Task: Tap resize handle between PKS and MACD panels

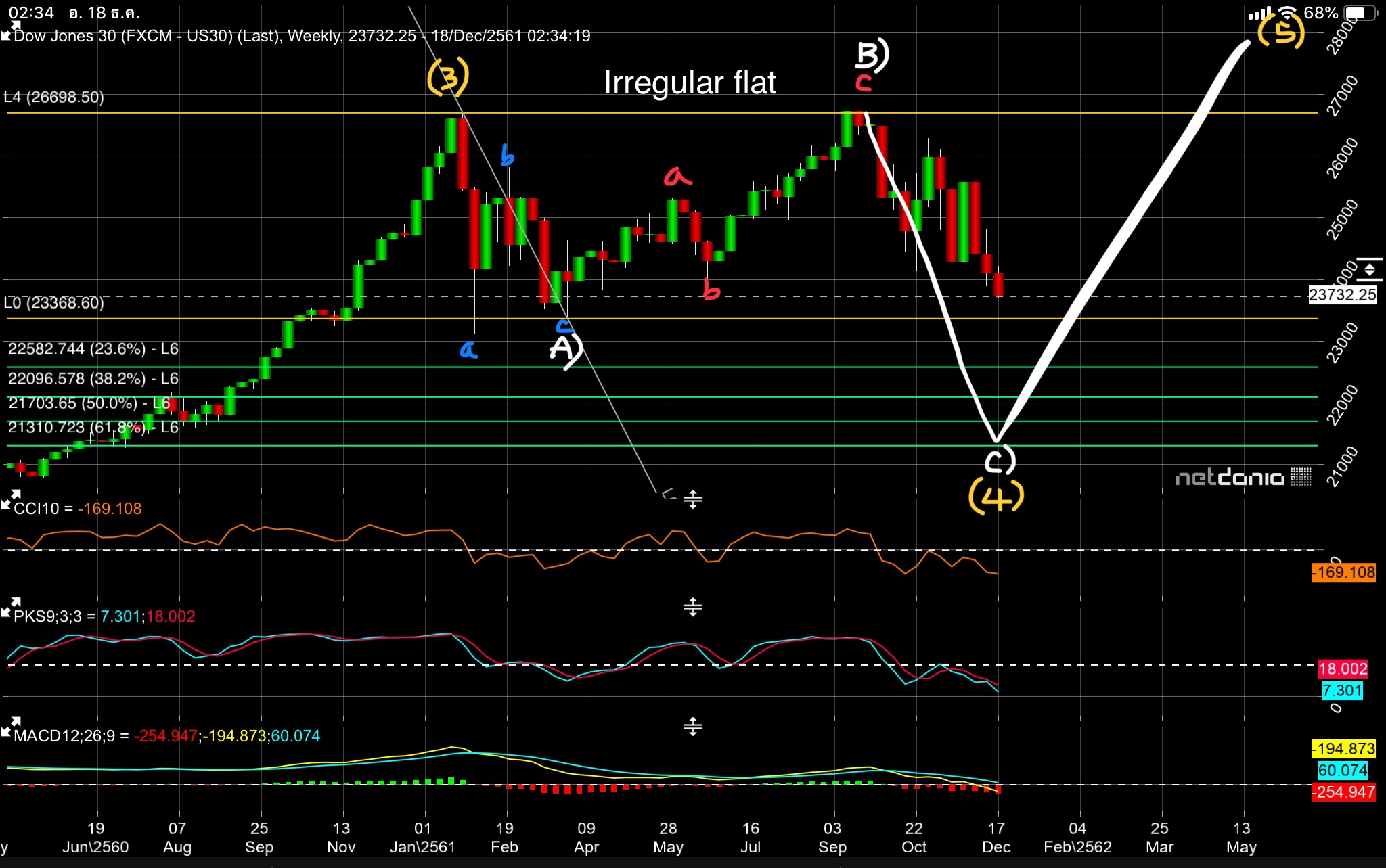Action: [x=692, y=727]
